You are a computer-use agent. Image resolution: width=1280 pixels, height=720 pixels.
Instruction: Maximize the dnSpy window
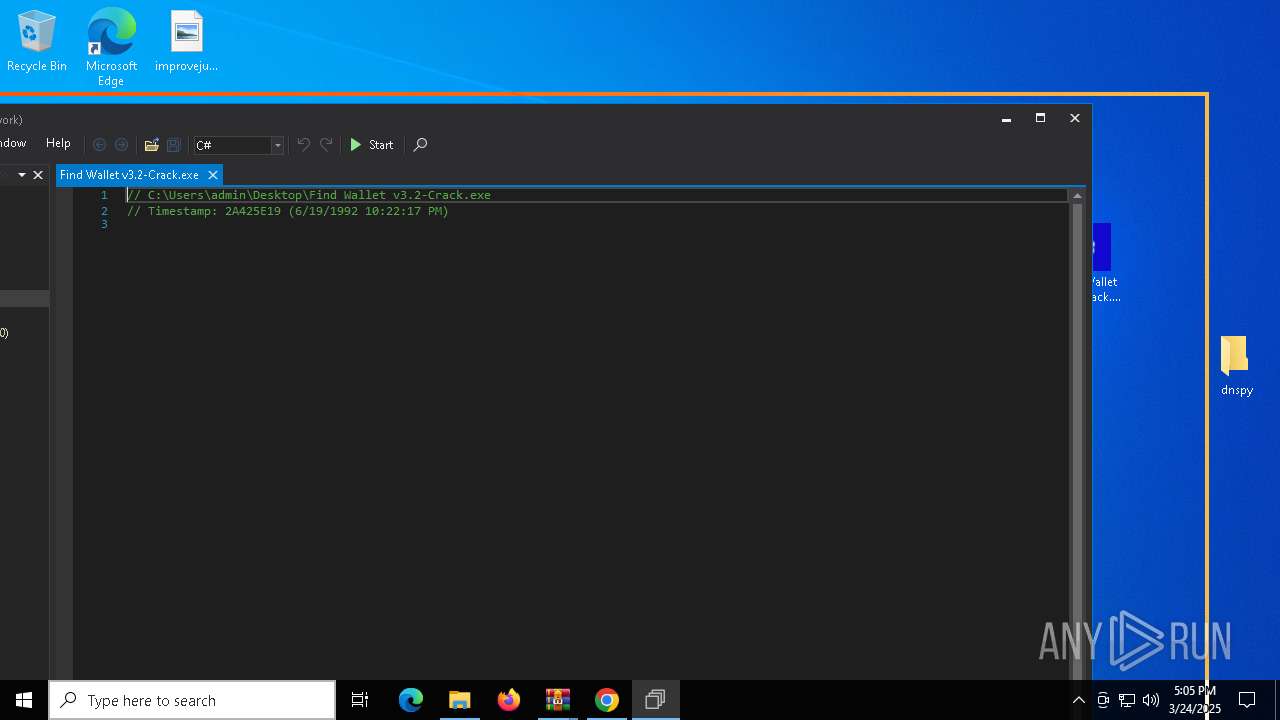[x=1040, y=118]
